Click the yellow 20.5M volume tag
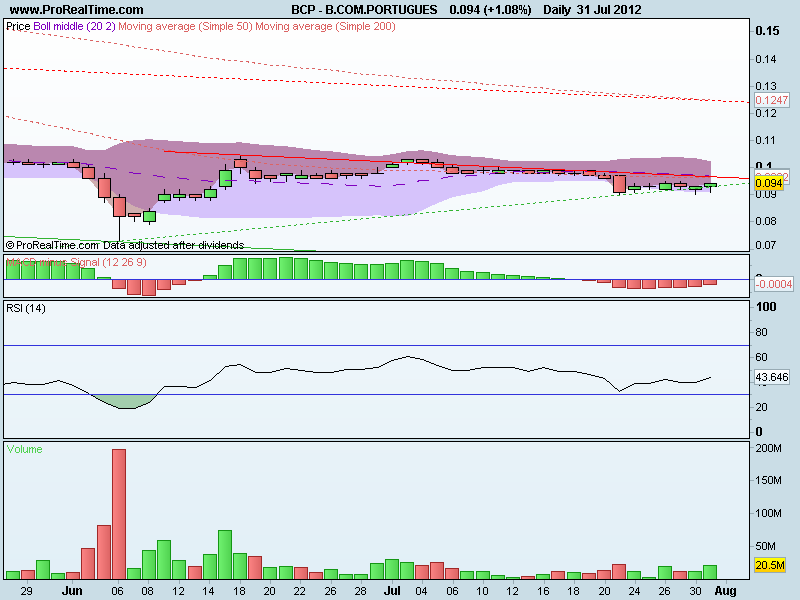 [x=770, y=565]
